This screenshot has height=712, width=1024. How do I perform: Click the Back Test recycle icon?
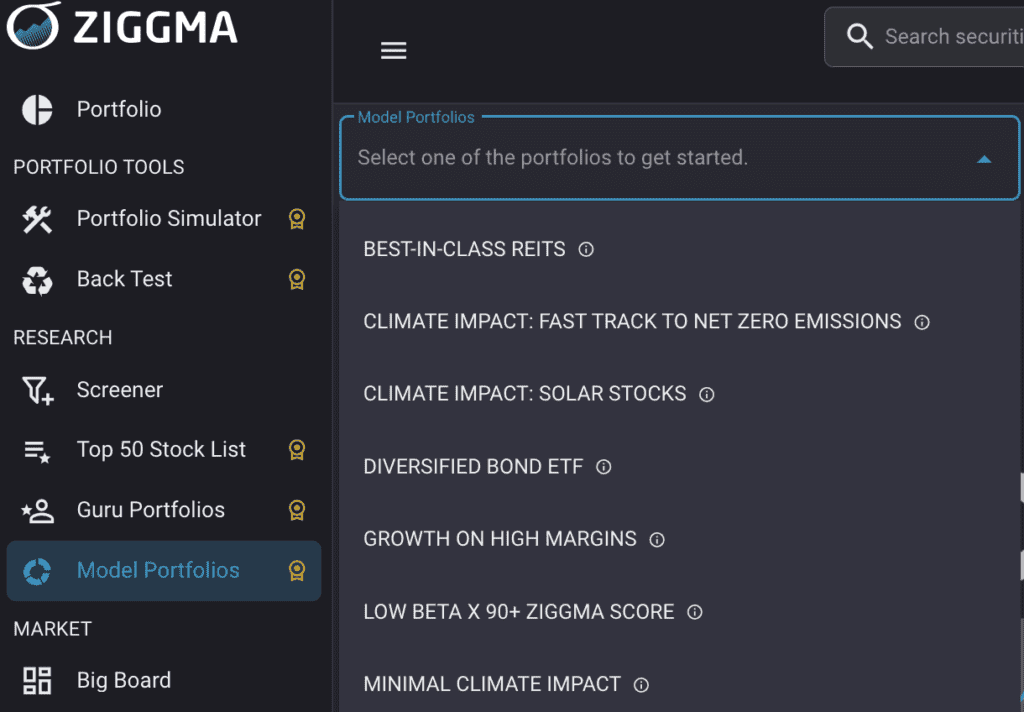(x=37, y=280)
